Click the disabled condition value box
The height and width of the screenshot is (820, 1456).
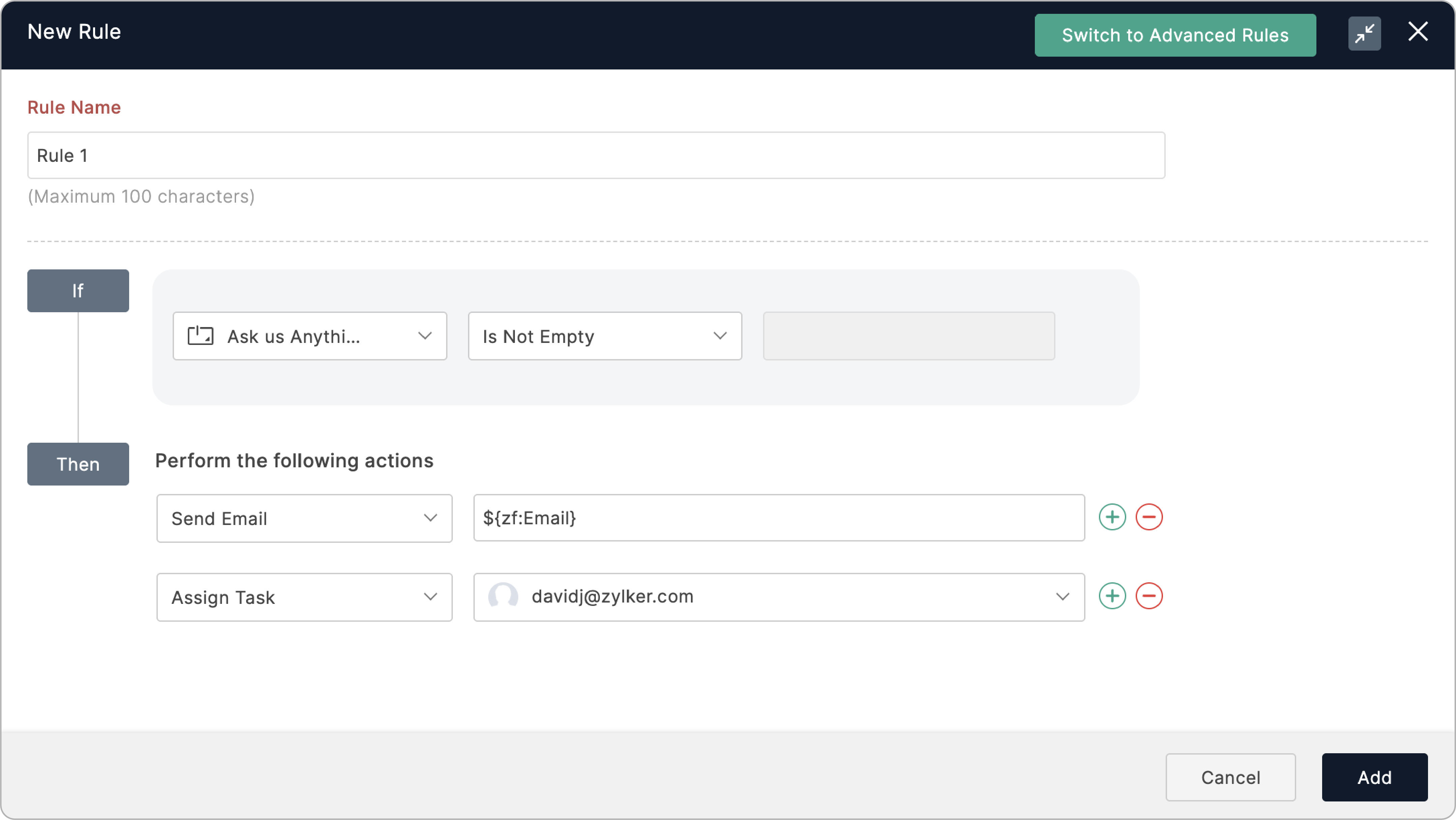[908, 336]
